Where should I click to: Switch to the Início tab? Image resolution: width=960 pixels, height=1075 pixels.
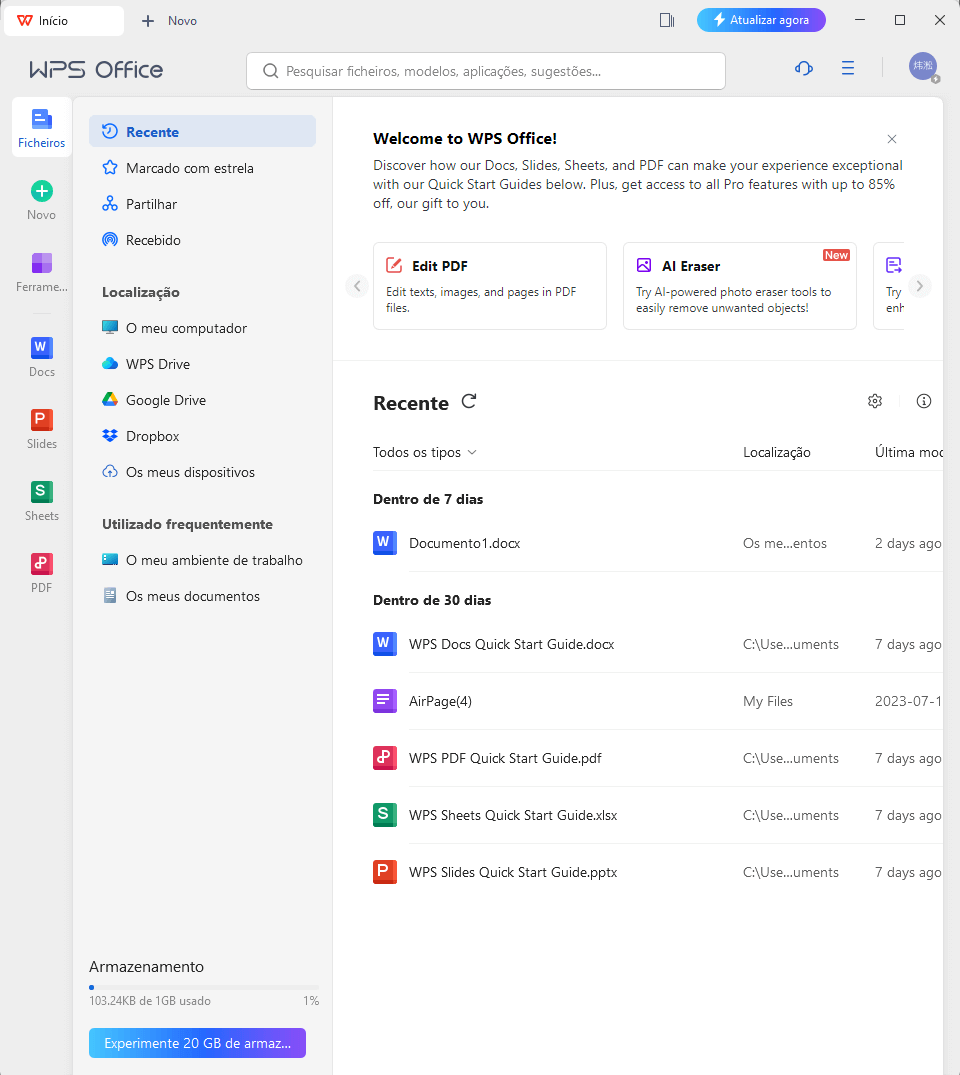click(x=64, y=21)
